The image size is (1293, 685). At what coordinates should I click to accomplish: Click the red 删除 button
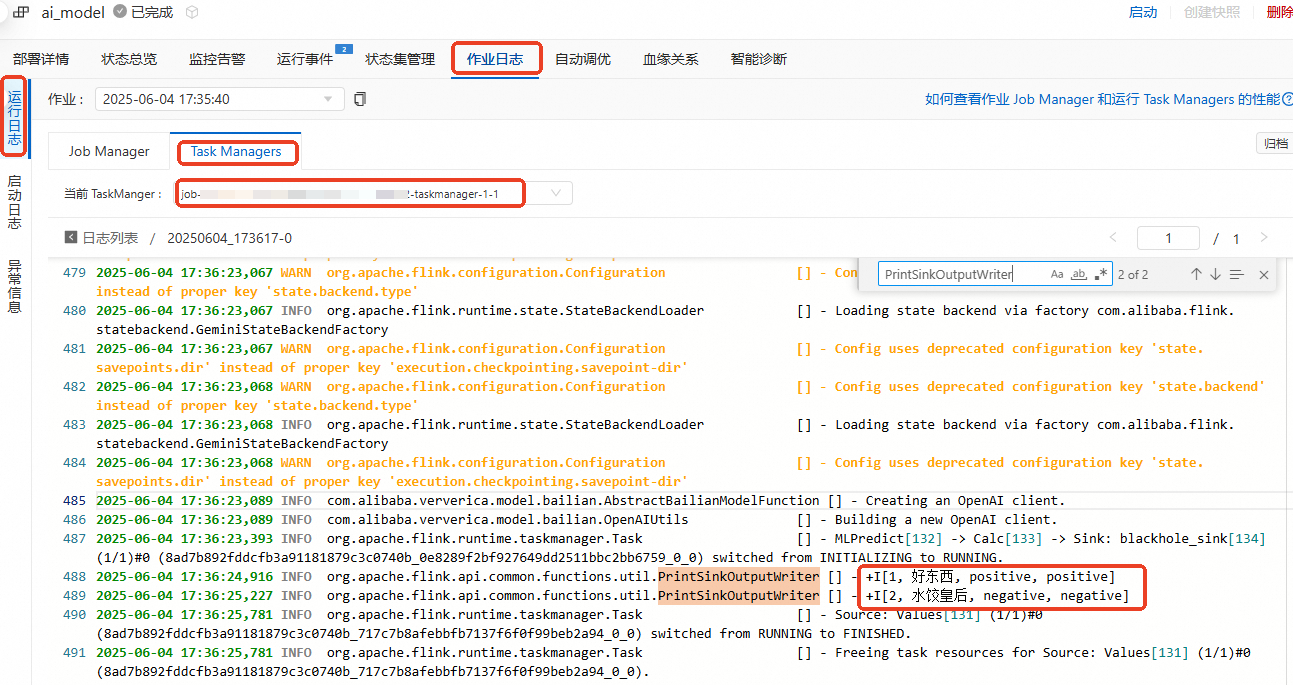coord(1279,12)
